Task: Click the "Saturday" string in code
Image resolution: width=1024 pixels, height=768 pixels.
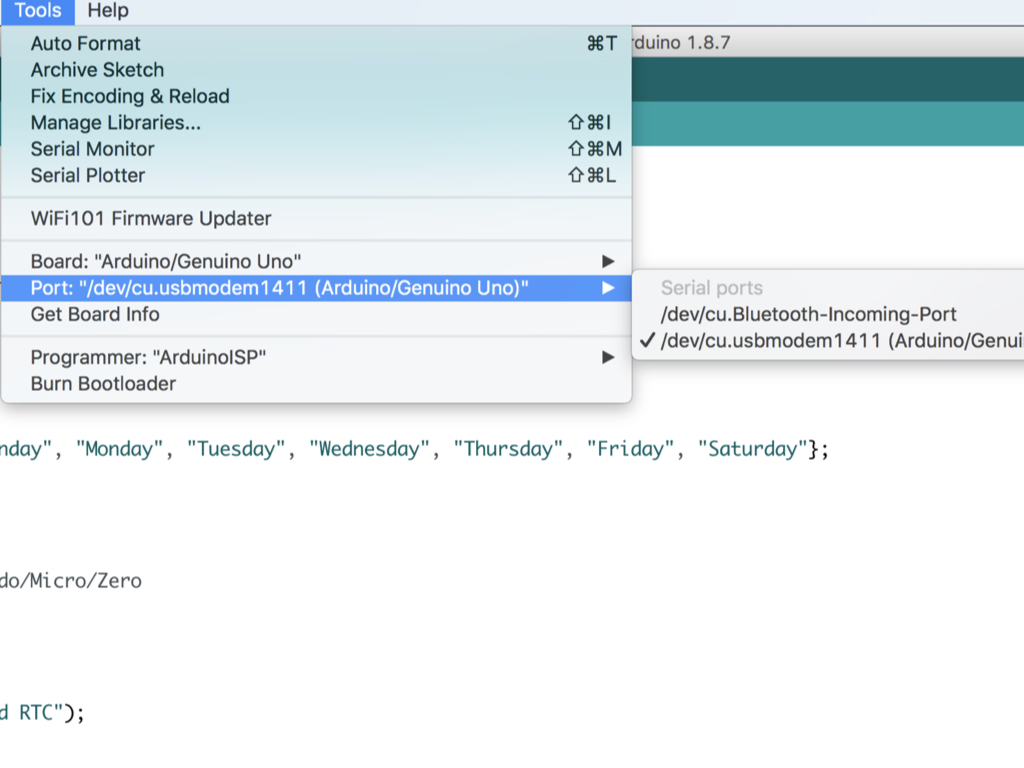Action: coord(753,449)
